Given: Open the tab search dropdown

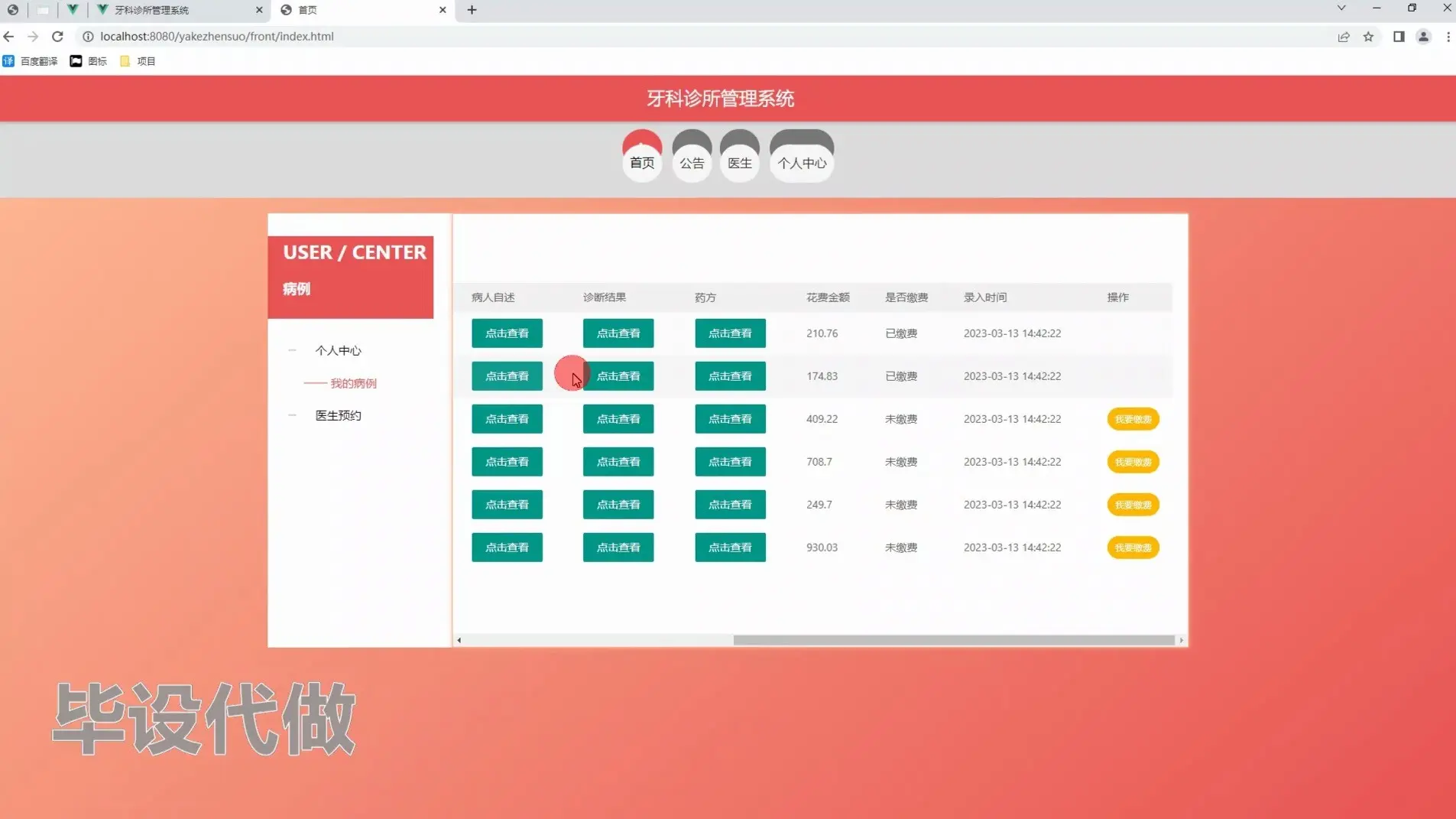Looking at the screenshot, I should pos(1340,8).
